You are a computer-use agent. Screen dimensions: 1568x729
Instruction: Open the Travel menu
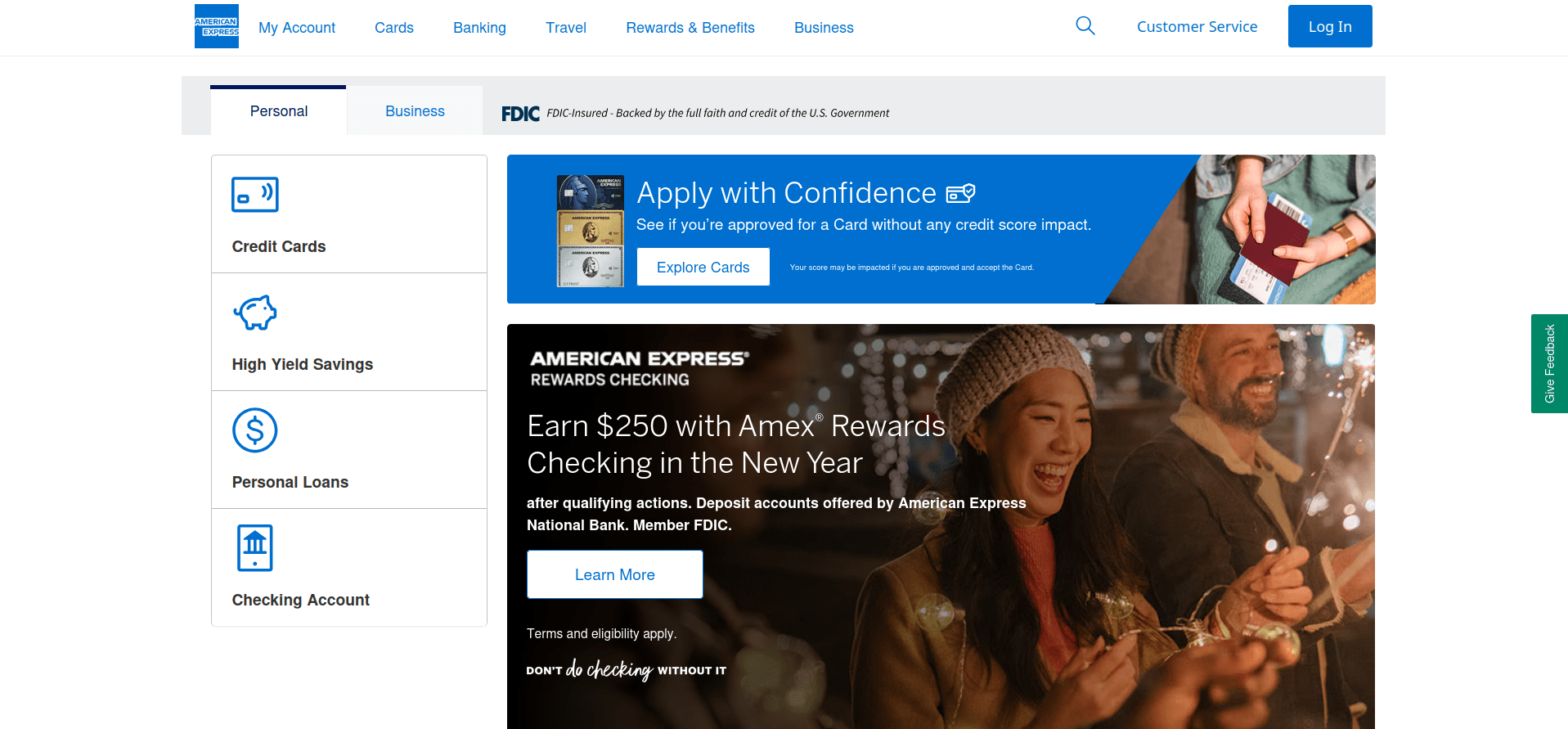tap(566, 28)
